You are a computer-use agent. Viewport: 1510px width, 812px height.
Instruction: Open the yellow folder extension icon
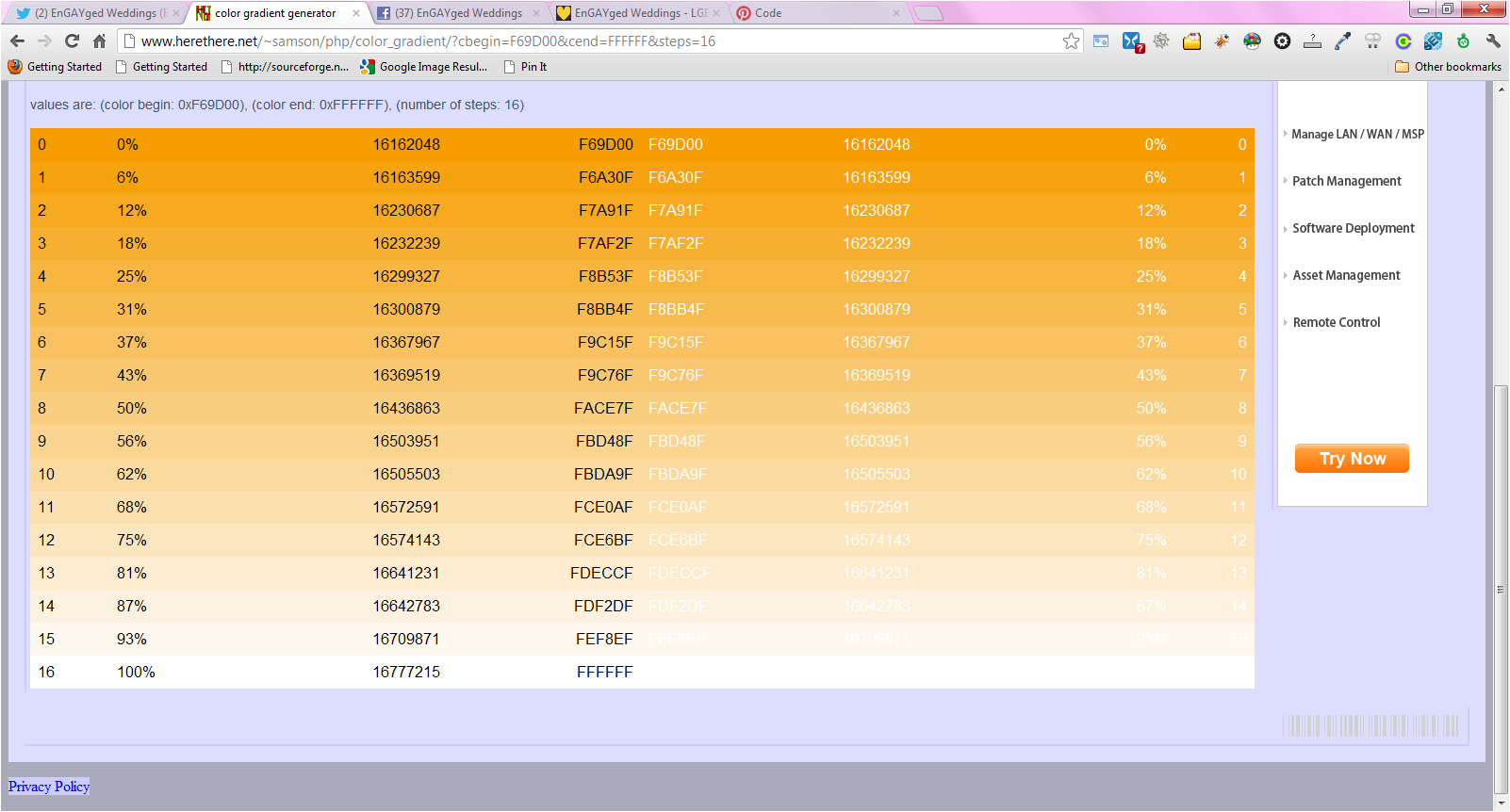1191,41
